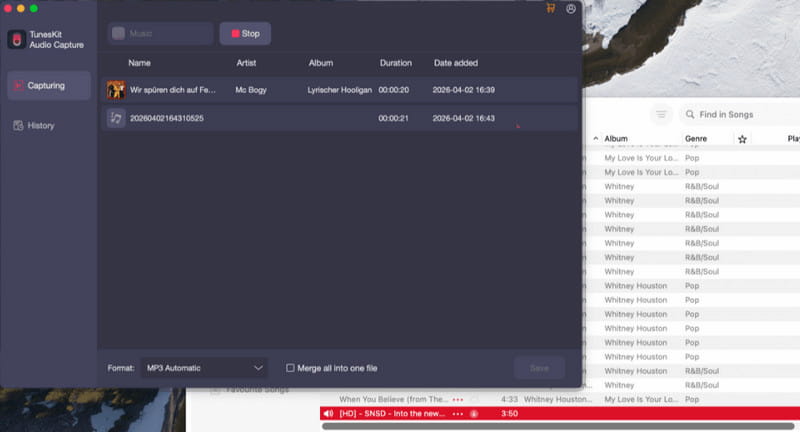
Task: Click the Name column header
Action: point(139,63)
